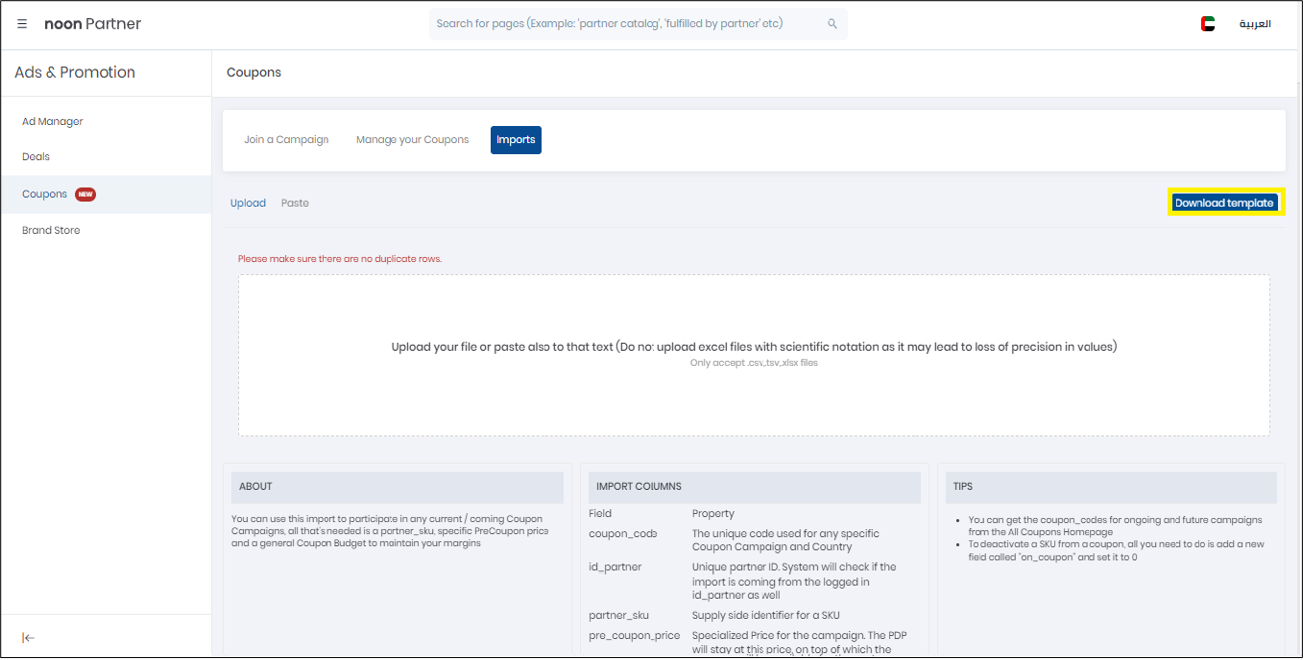
Task: Click the partner_sku field name
Action: point(619,615)
